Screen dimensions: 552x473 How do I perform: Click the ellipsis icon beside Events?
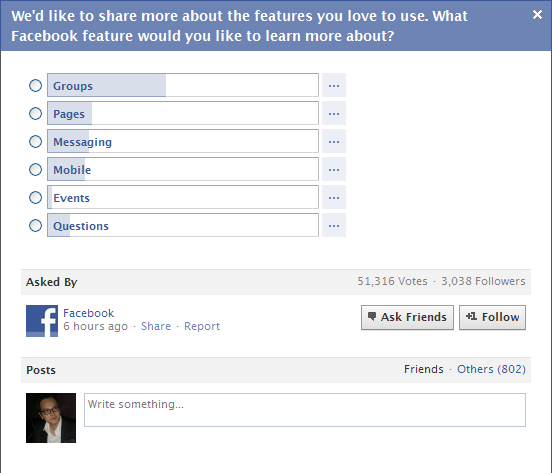tap(334, 197)
